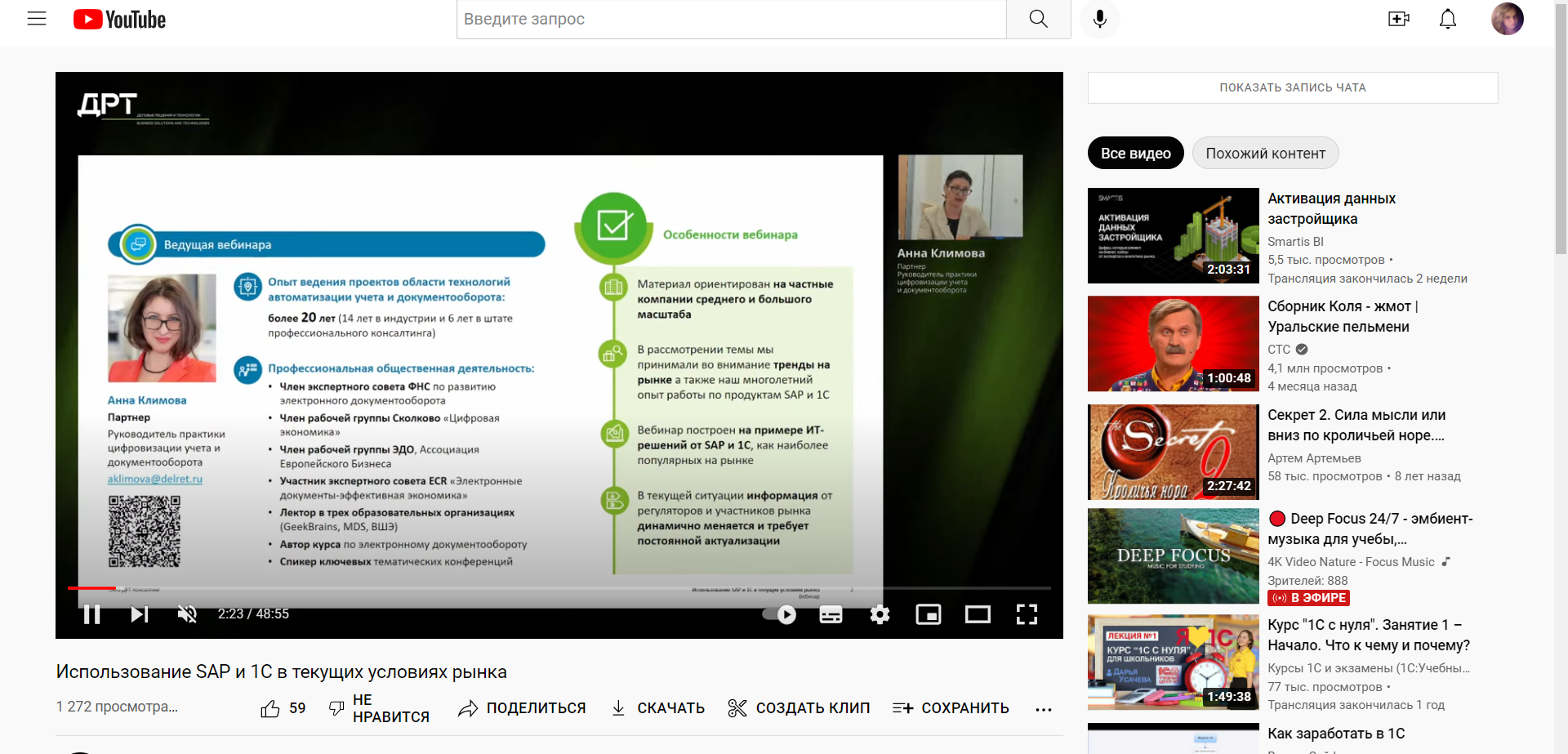Click the В ЭФИРЕ live badge

tap(1308, 598)
